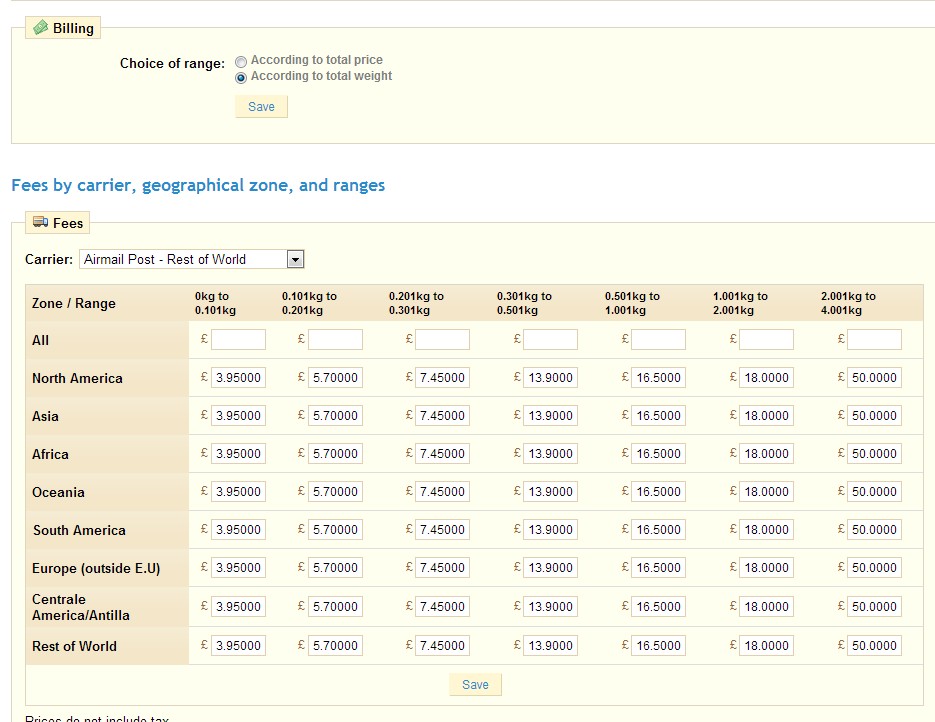Click Rest of World 1.001kg to 2.001kg field

coord(766,646)
